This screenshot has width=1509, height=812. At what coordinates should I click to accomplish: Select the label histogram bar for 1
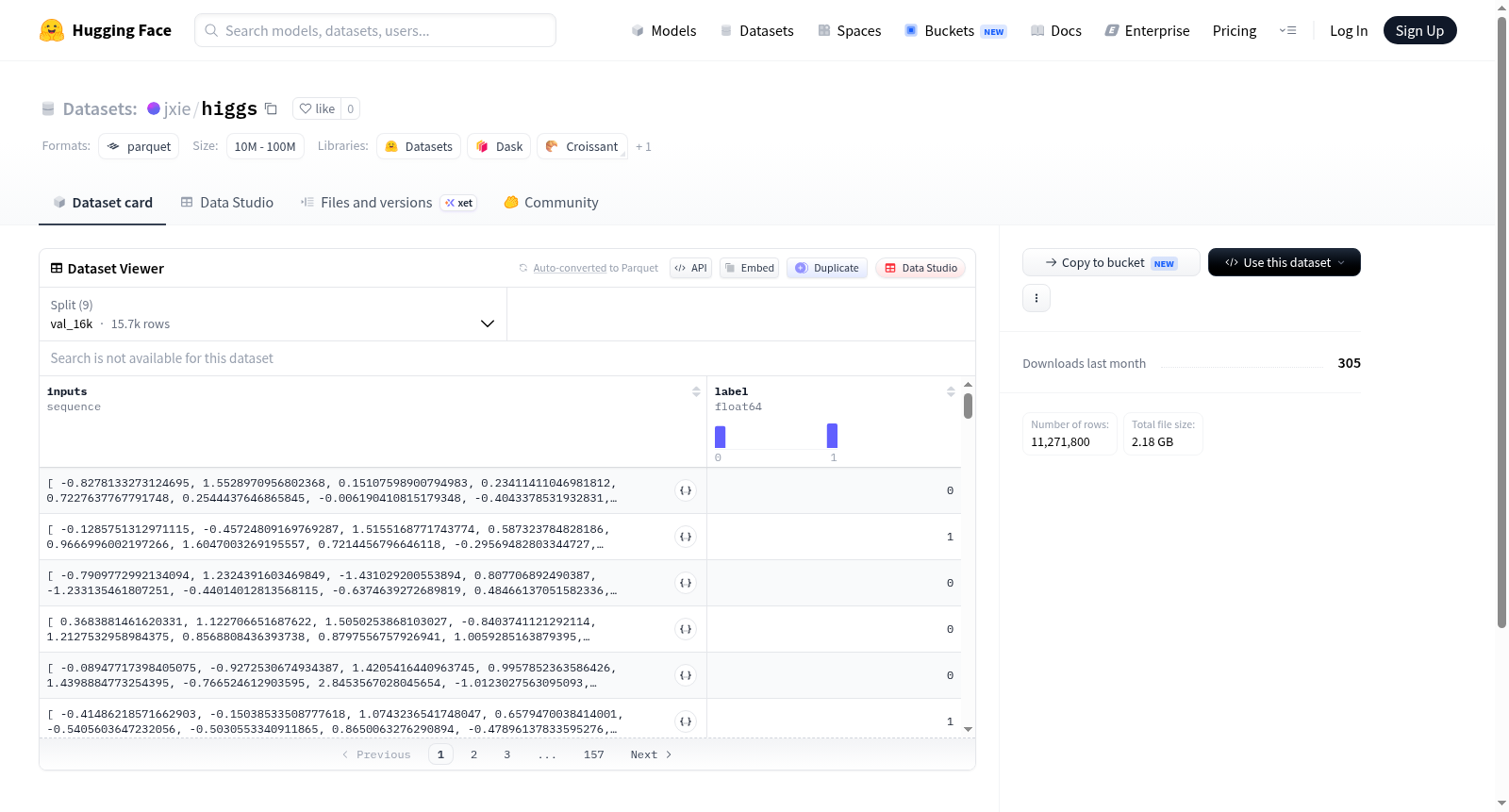[x=832, y=436]
